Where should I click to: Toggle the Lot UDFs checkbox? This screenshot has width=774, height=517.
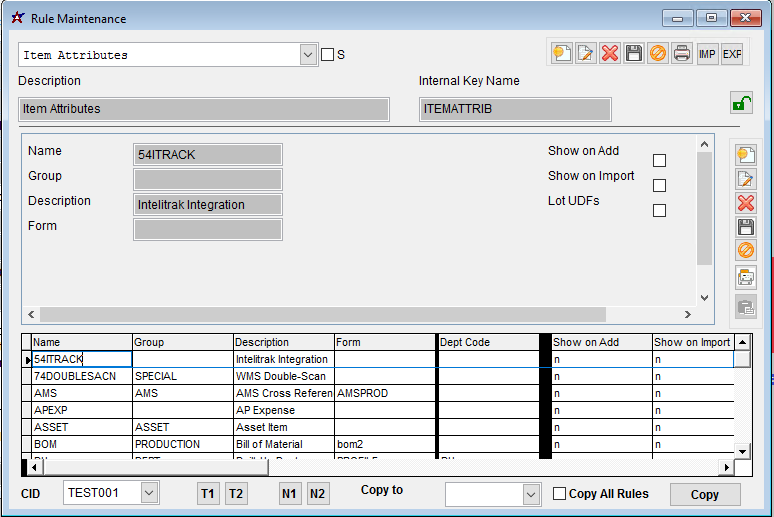click(x=659, y=210)
